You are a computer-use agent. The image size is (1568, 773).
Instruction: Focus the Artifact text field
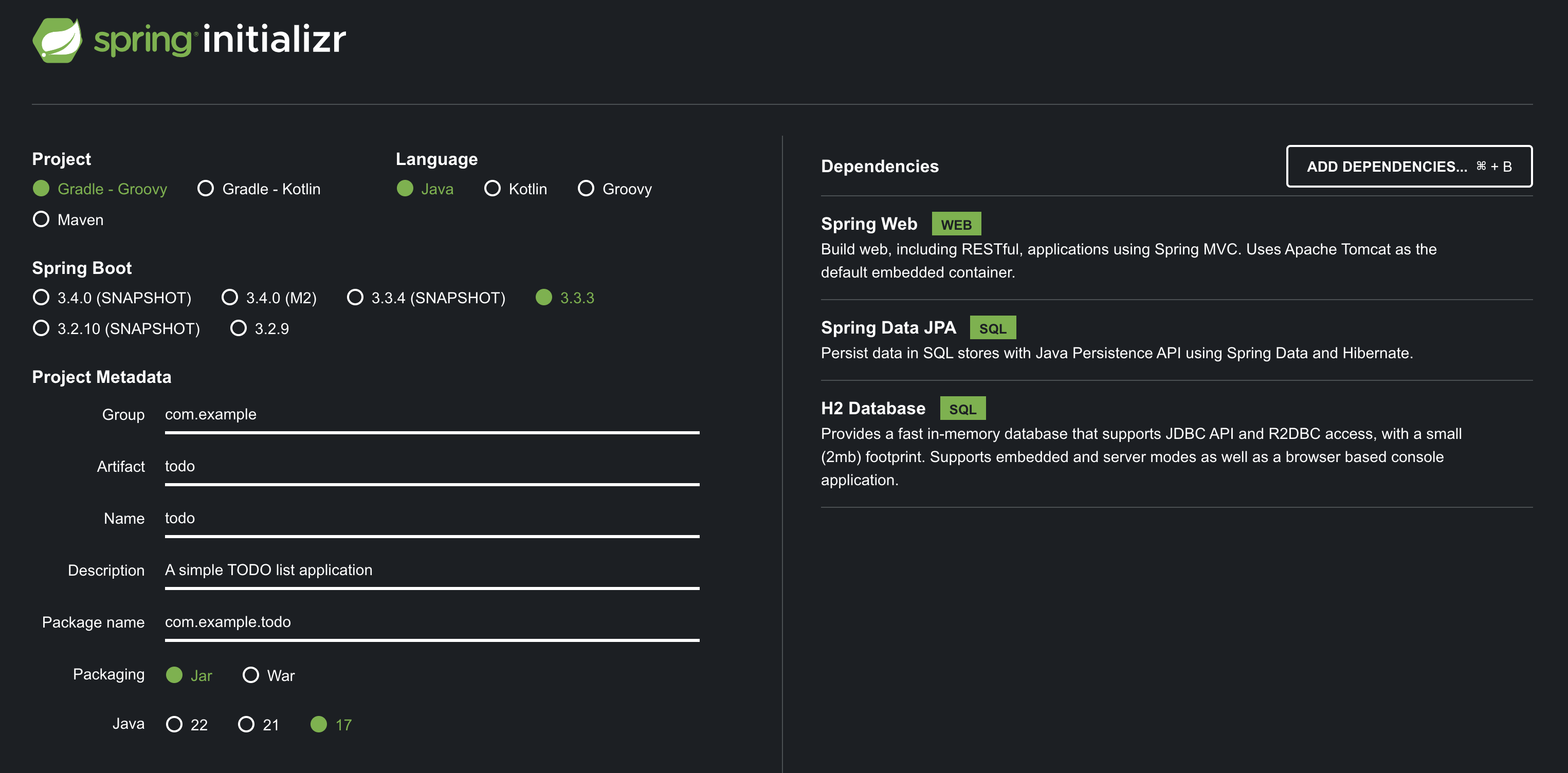pos(431,466)
